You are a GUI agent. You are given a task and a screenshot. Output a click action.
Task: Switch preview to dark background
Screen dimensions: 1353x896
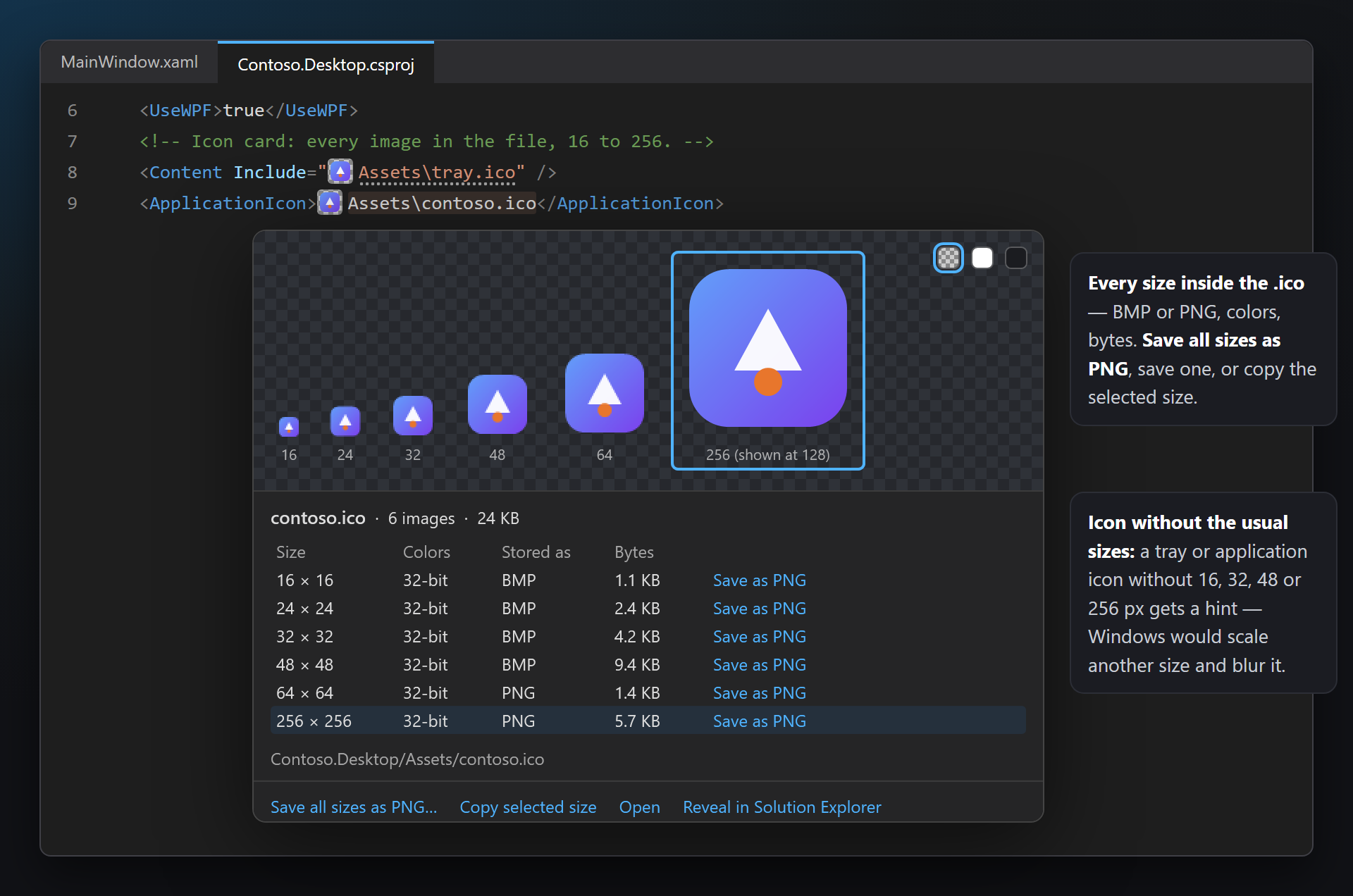pos(1016,258)
